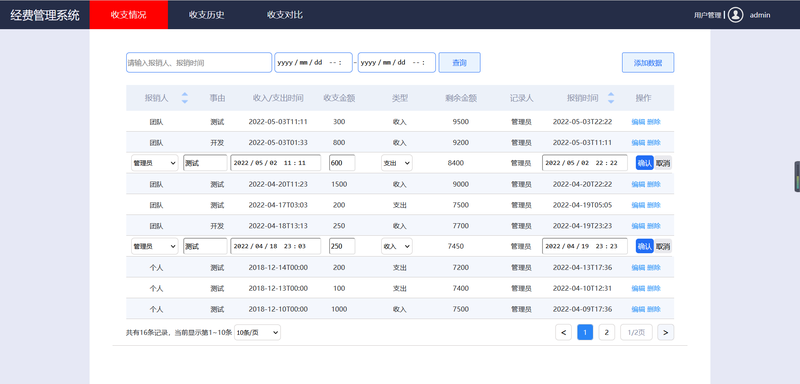The width and height of the screenshot is (800, 384).
Task: Open 管理员 dropdown in the 7450 row
Action: pos(155,246)
